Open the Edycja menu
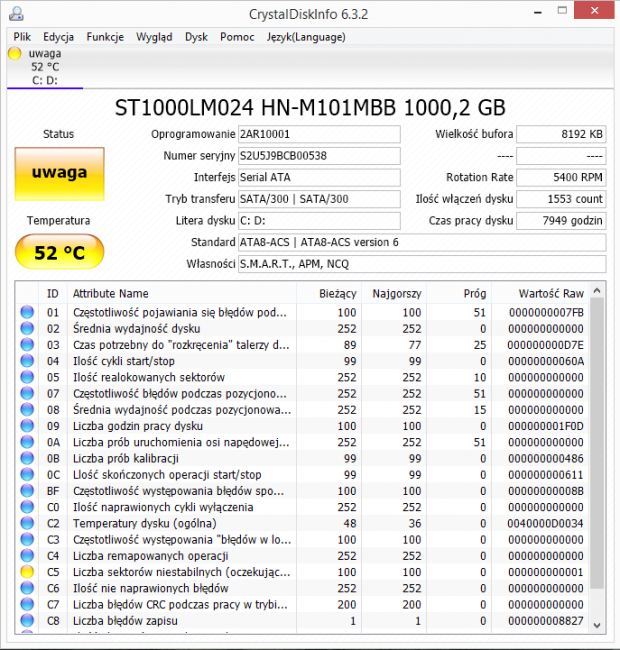This screenshot has width=620, height=650. (x=58, y=37)
